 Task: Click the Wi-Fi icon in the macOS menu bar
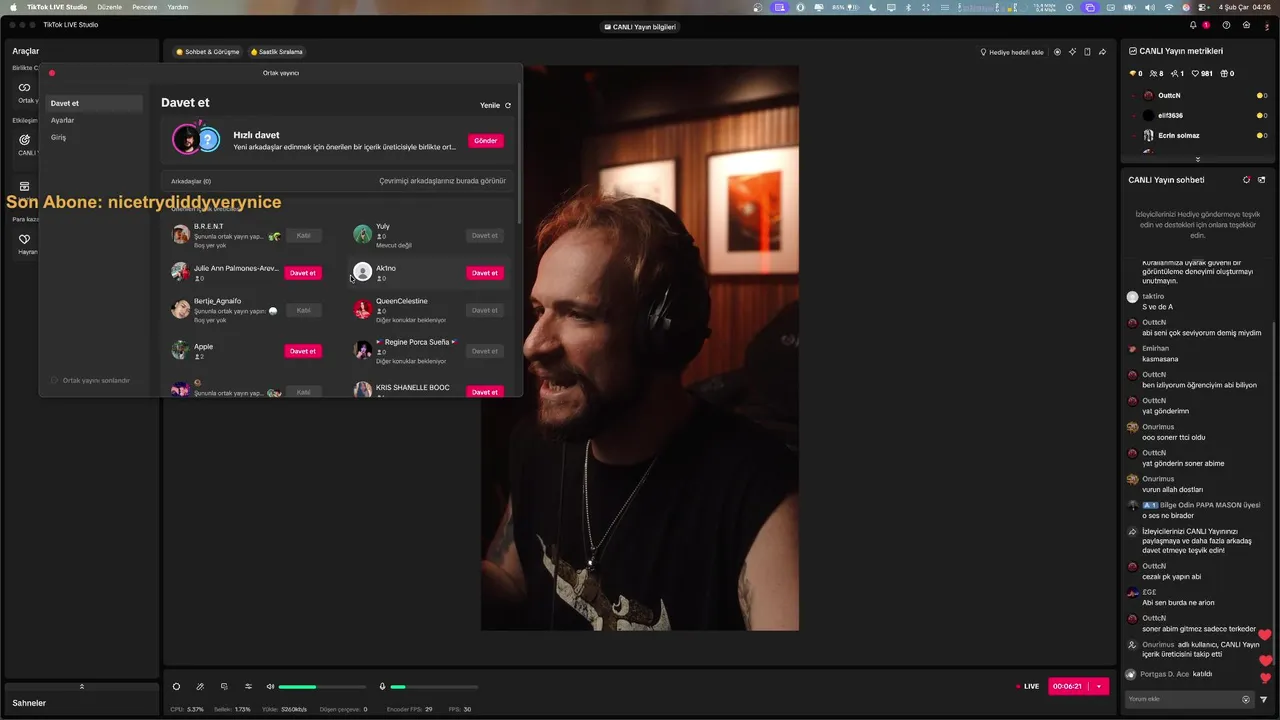click(x=1169, y=7)
